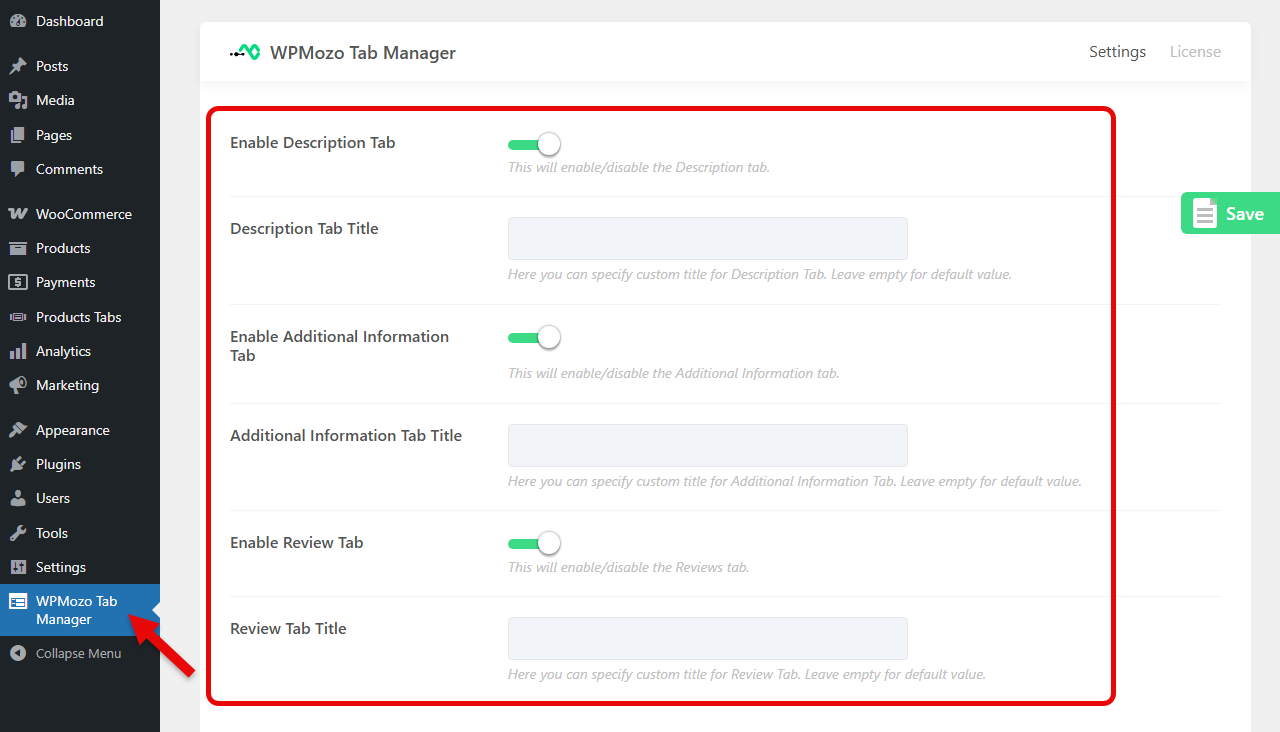Click the 'Enable Description Tab' label
This screenshot has height=732, width=1280.
click(313, 143)
